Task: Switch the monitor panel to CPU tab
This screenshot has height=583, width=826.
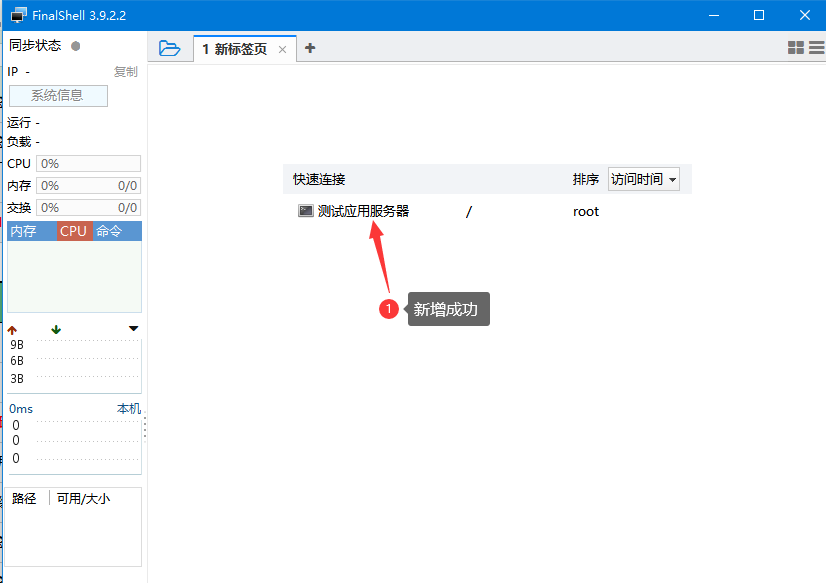Action: pyautogui.click(x=73, y=231)
